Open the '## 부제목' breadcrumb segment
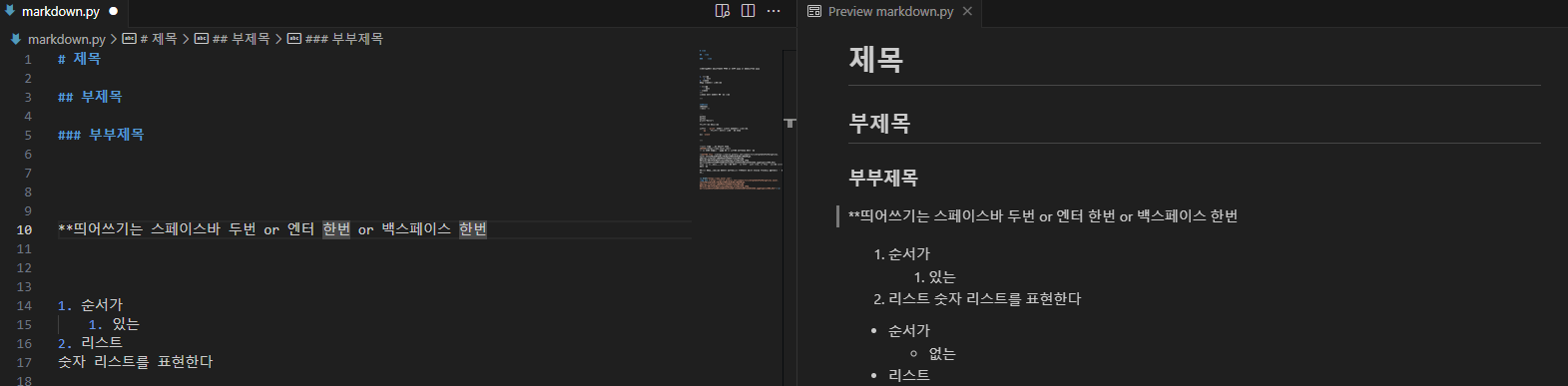This screenshot has height=386, width=1568. pyautogui.click(x=241, y=39)
